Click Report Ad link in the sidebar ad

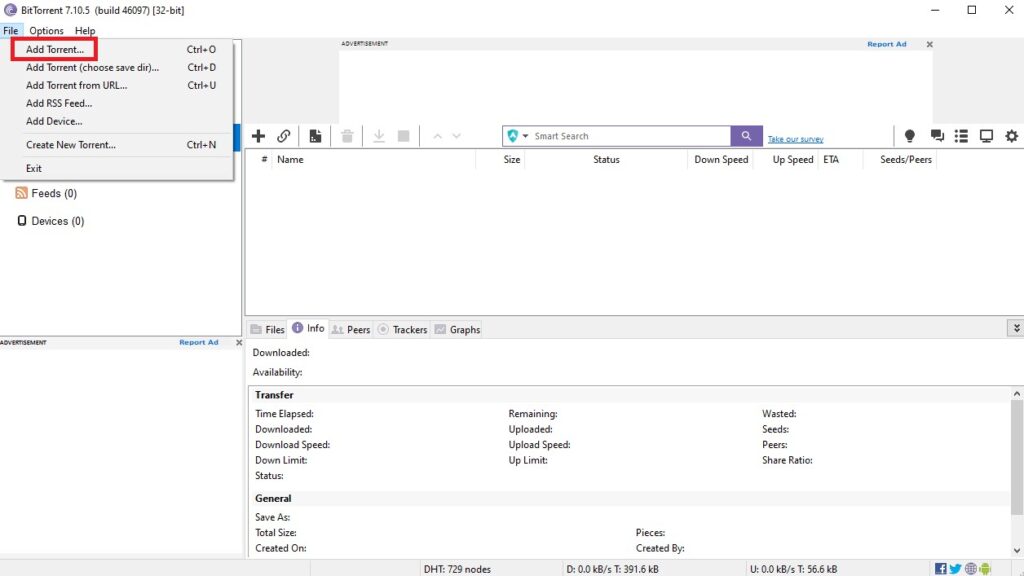(199, 342)
